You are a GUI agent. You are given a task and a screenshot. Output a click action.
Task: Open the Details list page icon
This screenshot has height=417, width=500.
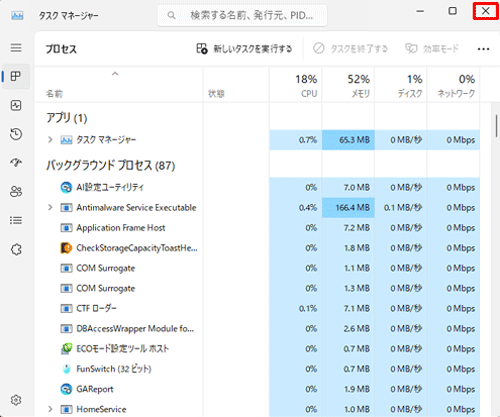pyautogui.click(x=16, y=220)
